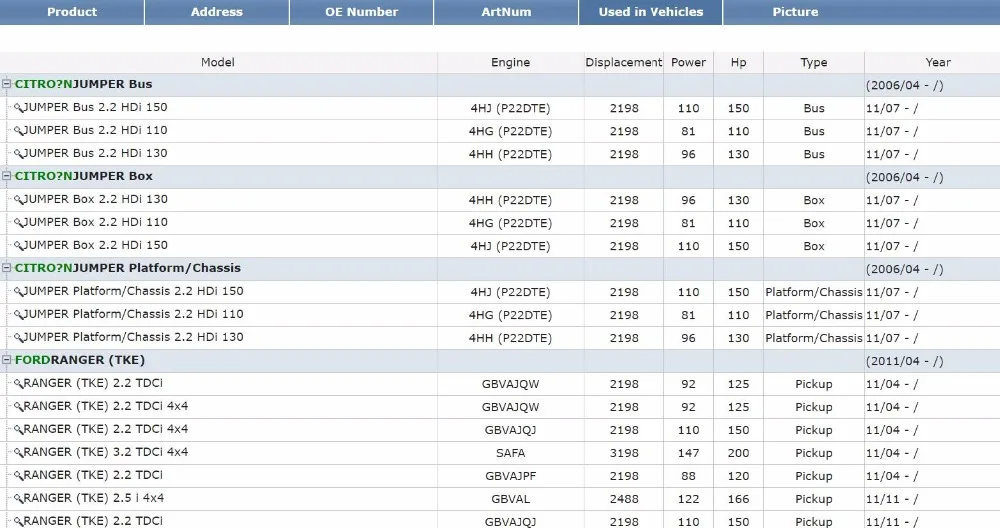Click magnifier icon beside JUMPER Bus 2.2 HDi 110

(x=18, y=131)
